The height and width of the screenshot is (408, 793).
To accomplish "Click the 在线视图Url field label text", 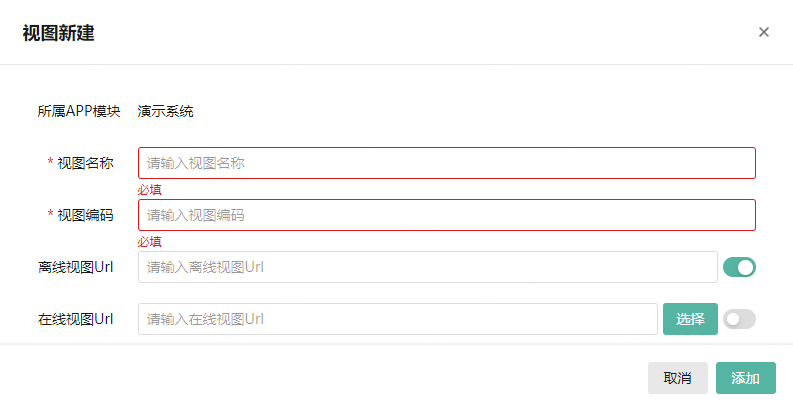I will (76, 319).
